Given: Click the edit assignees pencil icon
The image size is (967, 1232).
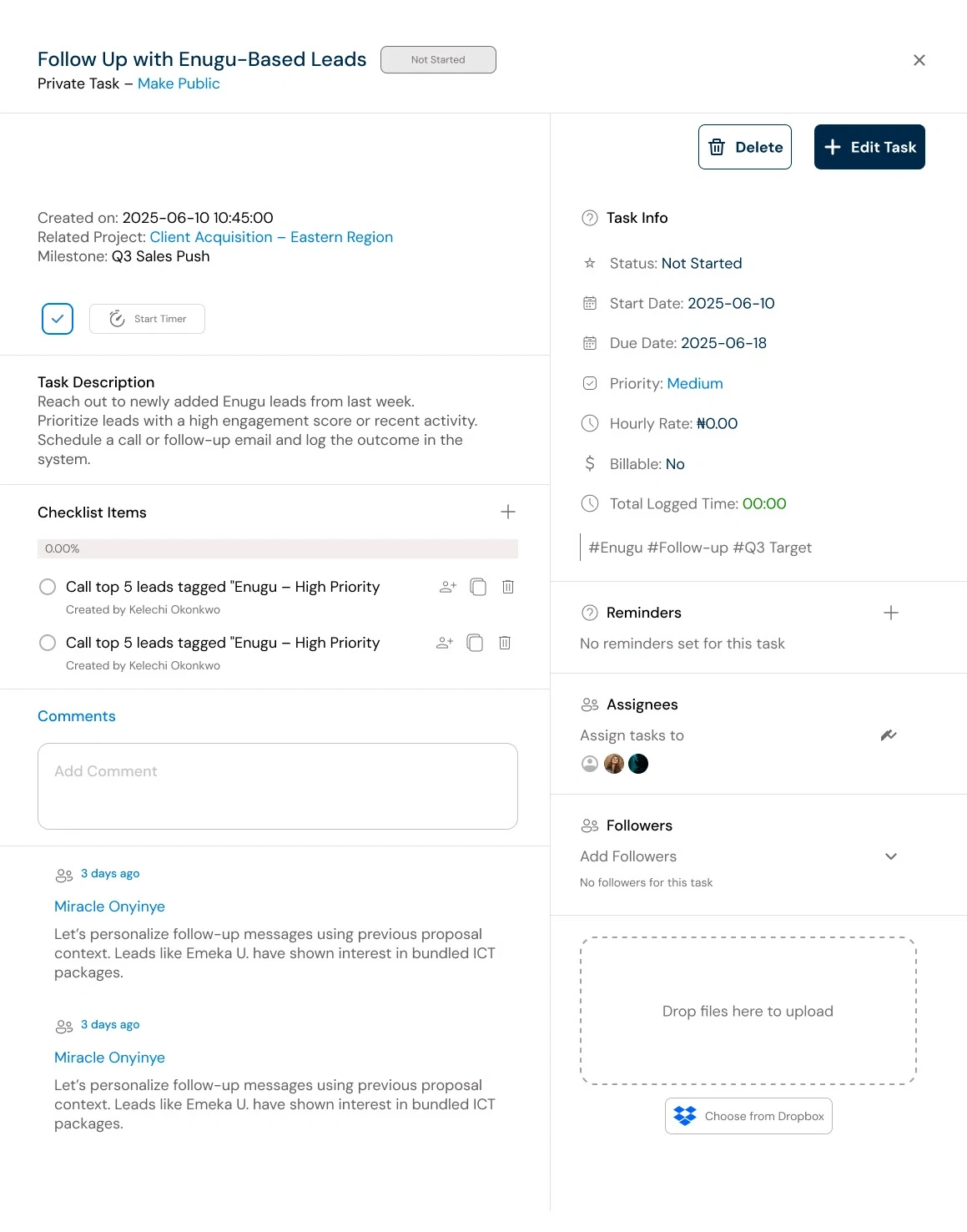Looking at the screenshot, I should coord(888,735).
